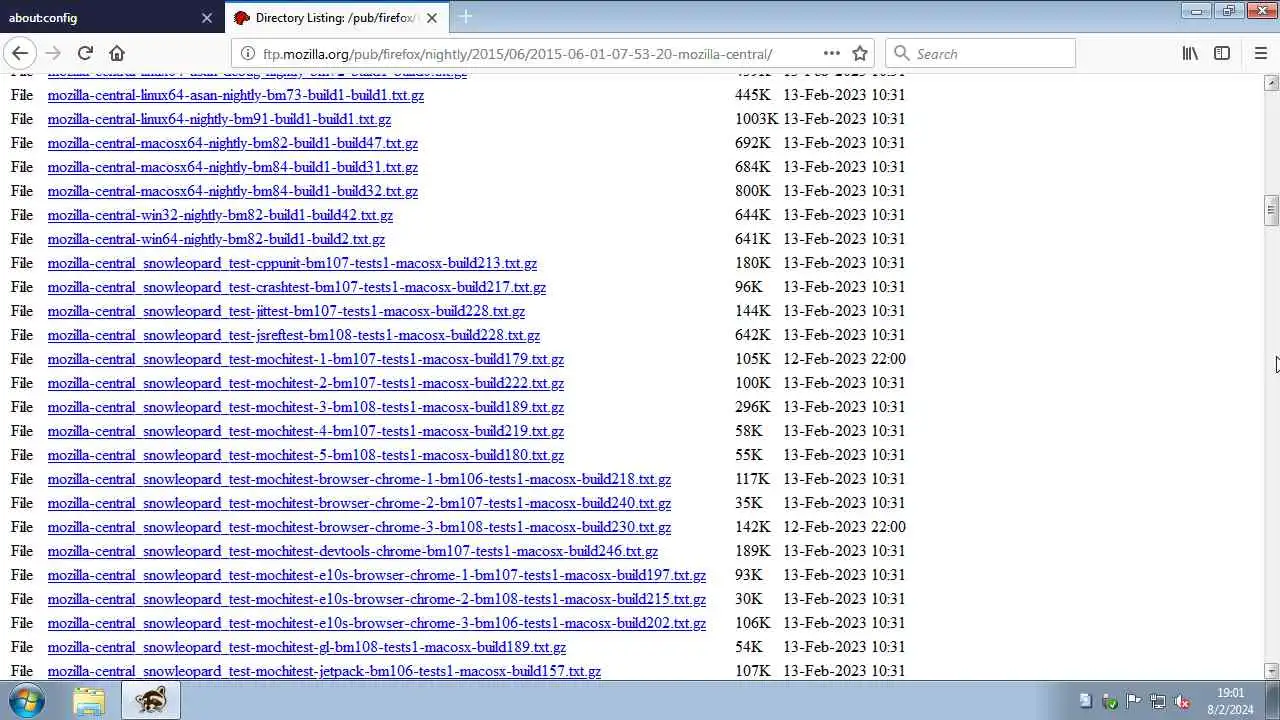Screen dimensions: 1280x720
Task: Click the page scrollbar down arrow
Action: pyautogui.click(x=1271, y=672)
